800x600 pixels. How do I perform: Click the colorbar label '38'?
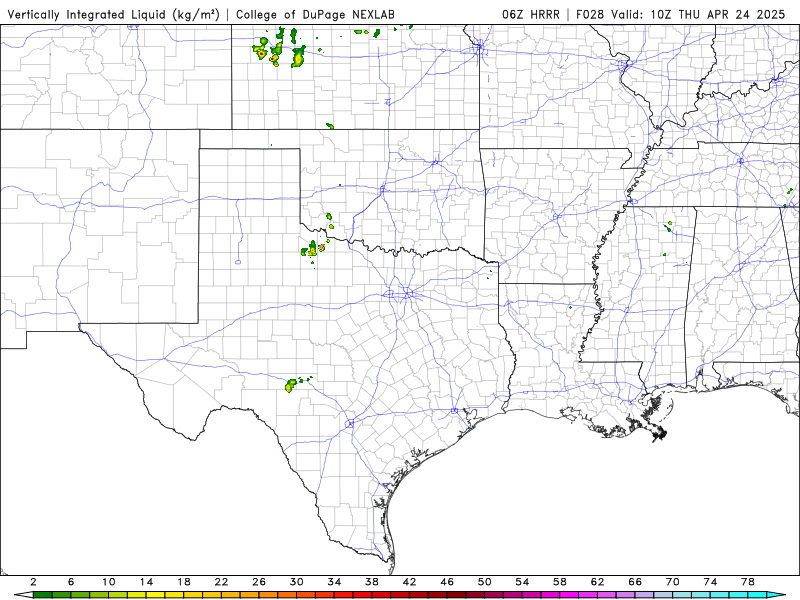point(371,582)
